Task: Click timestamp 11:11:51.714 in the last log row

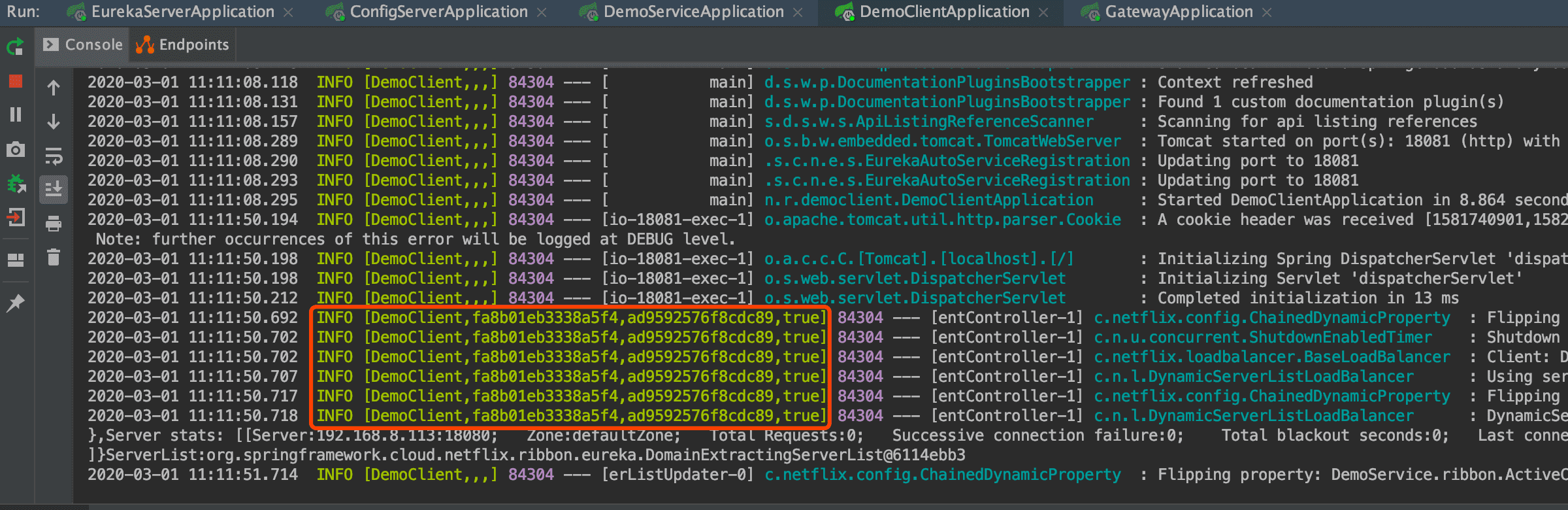Action: 243,475
